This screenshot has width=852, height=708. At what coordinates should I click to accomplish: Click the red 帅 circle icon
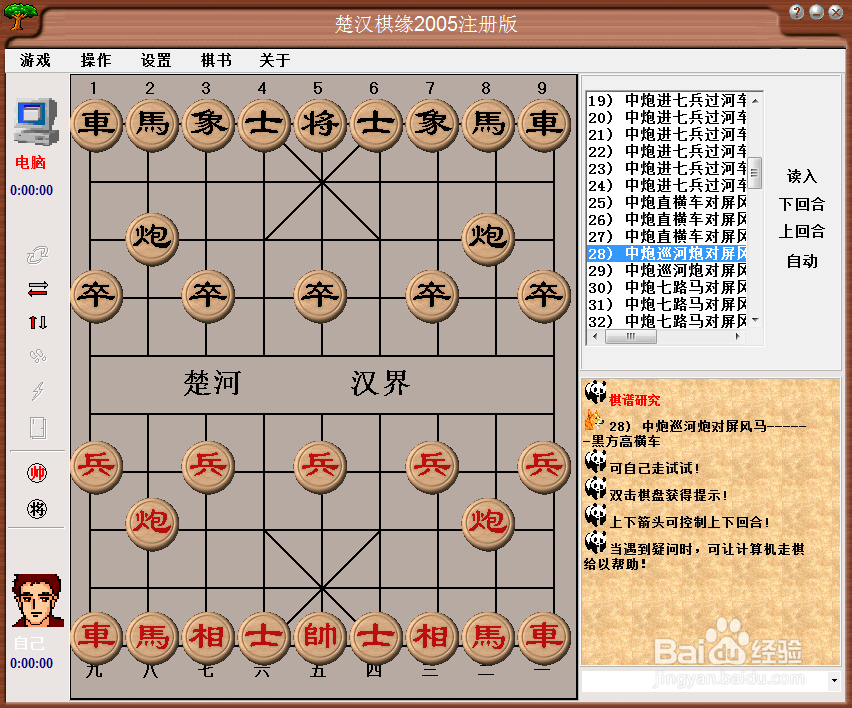pyautogui.click(x=37, y=473)
